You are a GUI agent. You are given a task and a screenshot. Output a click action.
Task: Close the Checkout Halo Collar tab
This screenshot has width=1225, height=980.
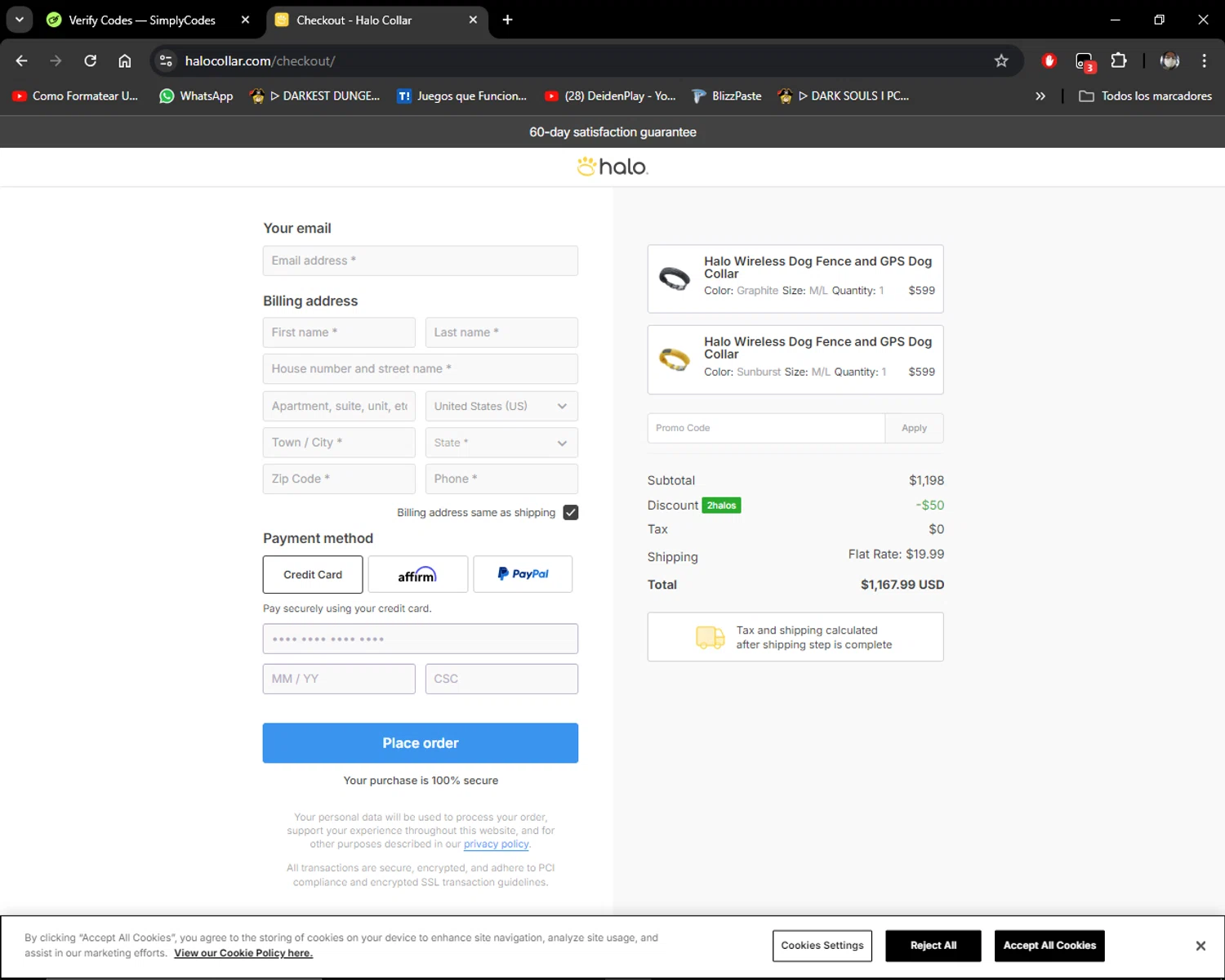pos(473,20)
